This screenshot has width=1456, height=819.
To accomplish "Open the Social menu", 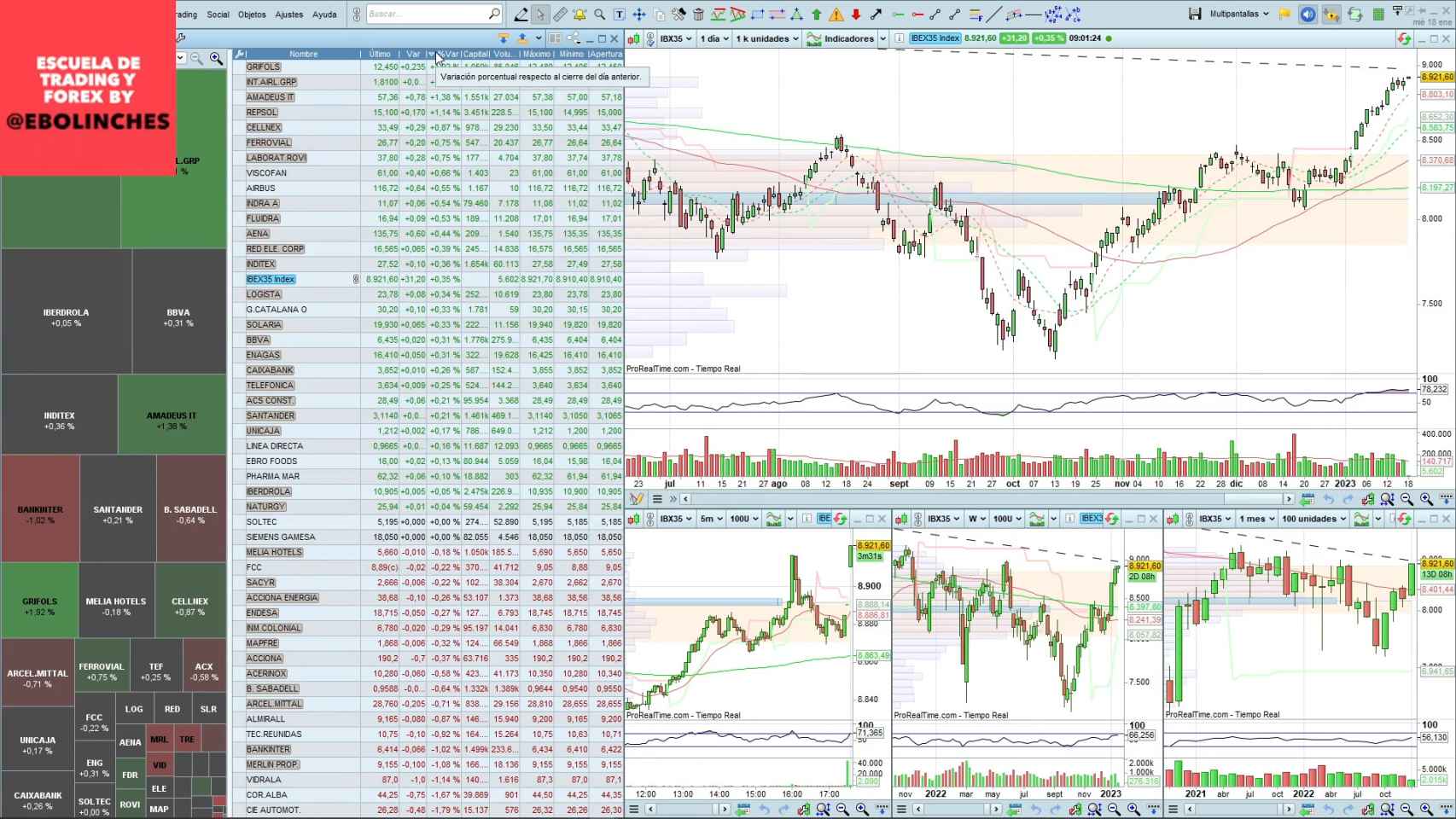I will 218,15.
